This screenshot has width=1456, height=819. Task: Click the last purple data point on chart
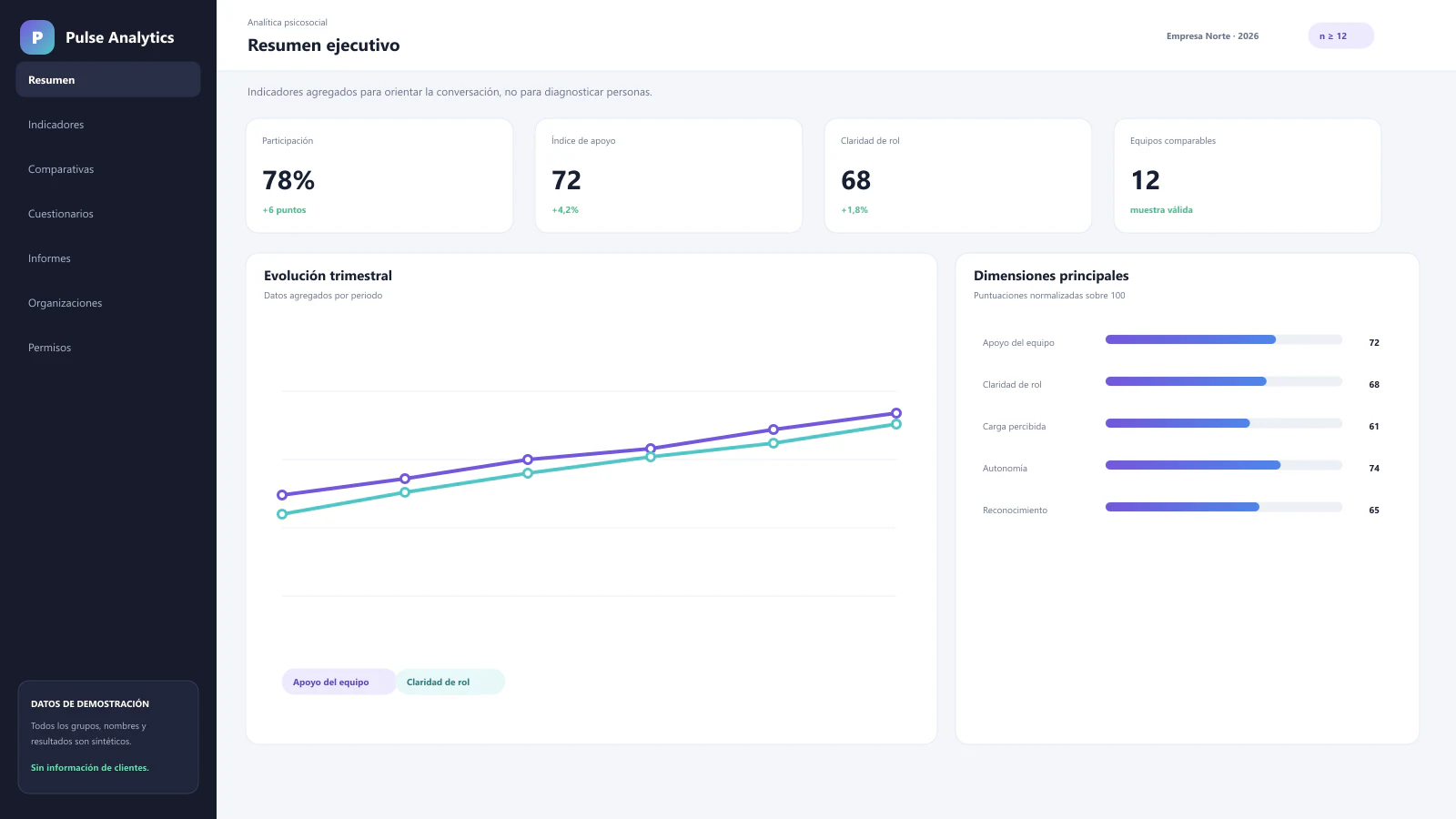pos(896,413)
